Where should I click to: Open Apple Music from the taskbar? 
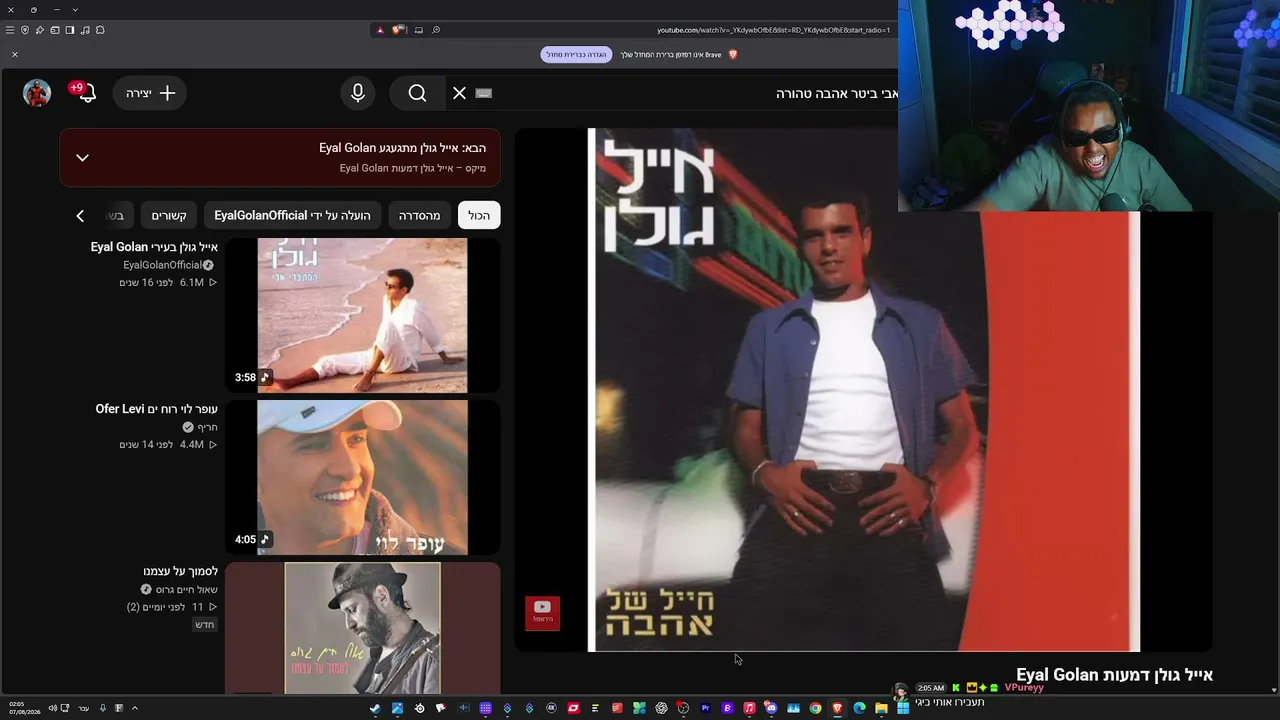pos(749,708)
